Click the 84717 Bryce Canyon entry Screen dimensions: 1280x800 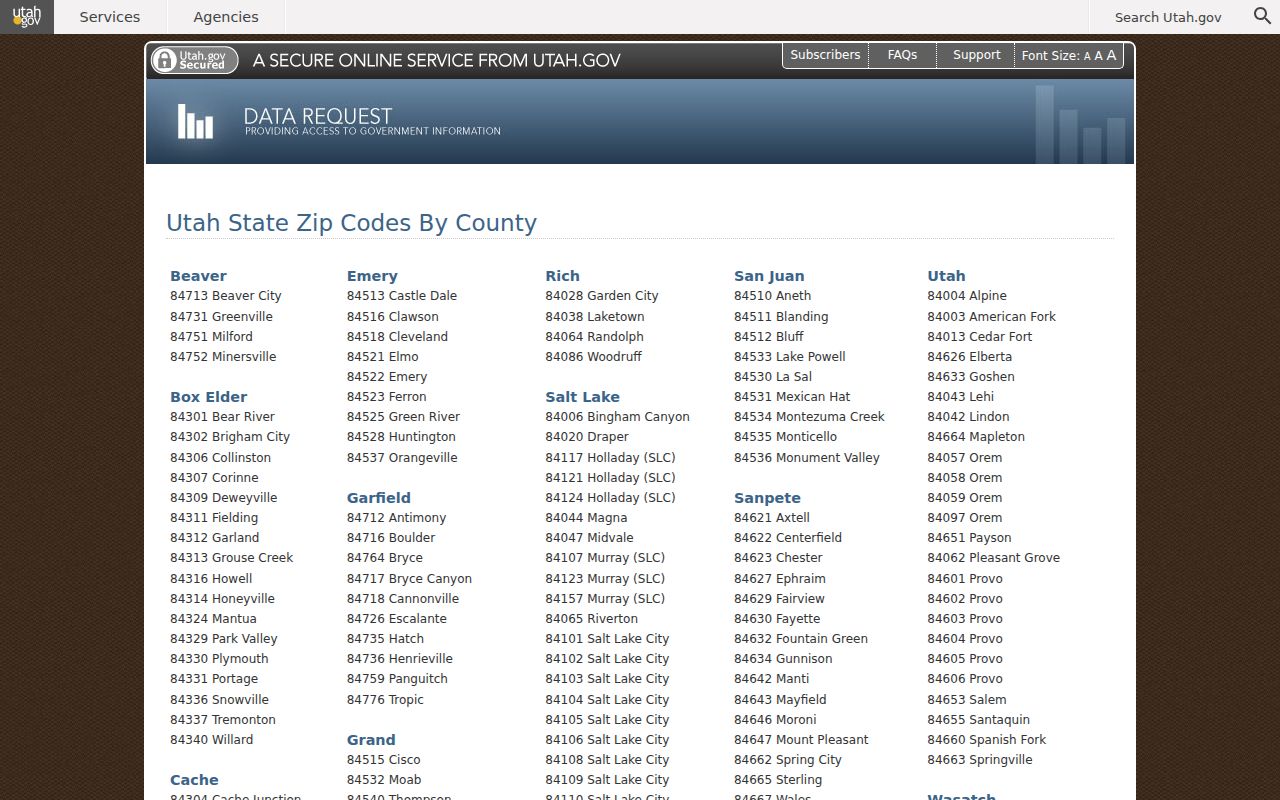[x=409, y=578]
